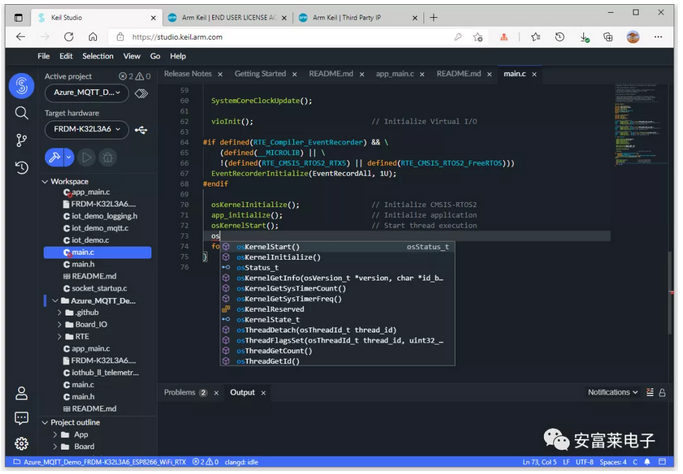
Task: Click the icon next to the active project dropdown
Action: tap(141, 93)
